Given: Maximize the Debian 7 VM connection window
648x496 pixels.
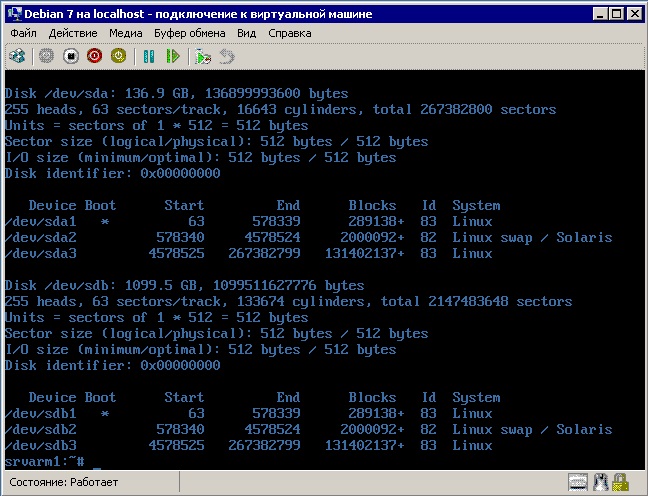Looking at the screenshot, I should [617, 14].
